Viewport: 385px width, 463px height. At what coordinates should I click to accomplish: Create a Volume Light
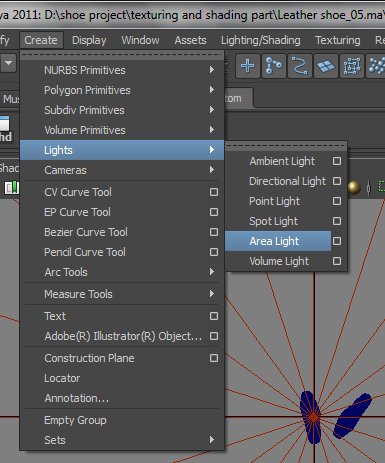(x=279, y=261)
